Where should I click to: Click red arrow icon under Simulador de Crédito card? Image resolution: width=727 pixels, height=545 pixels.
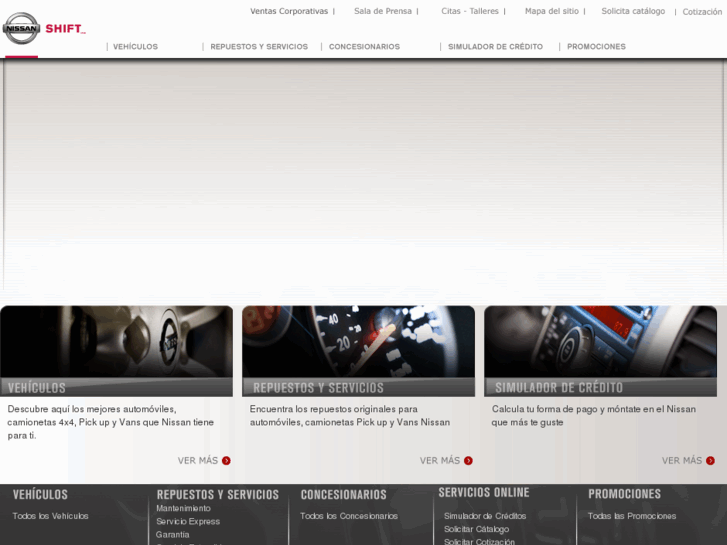pyautogui.click(x=710, y=461)
